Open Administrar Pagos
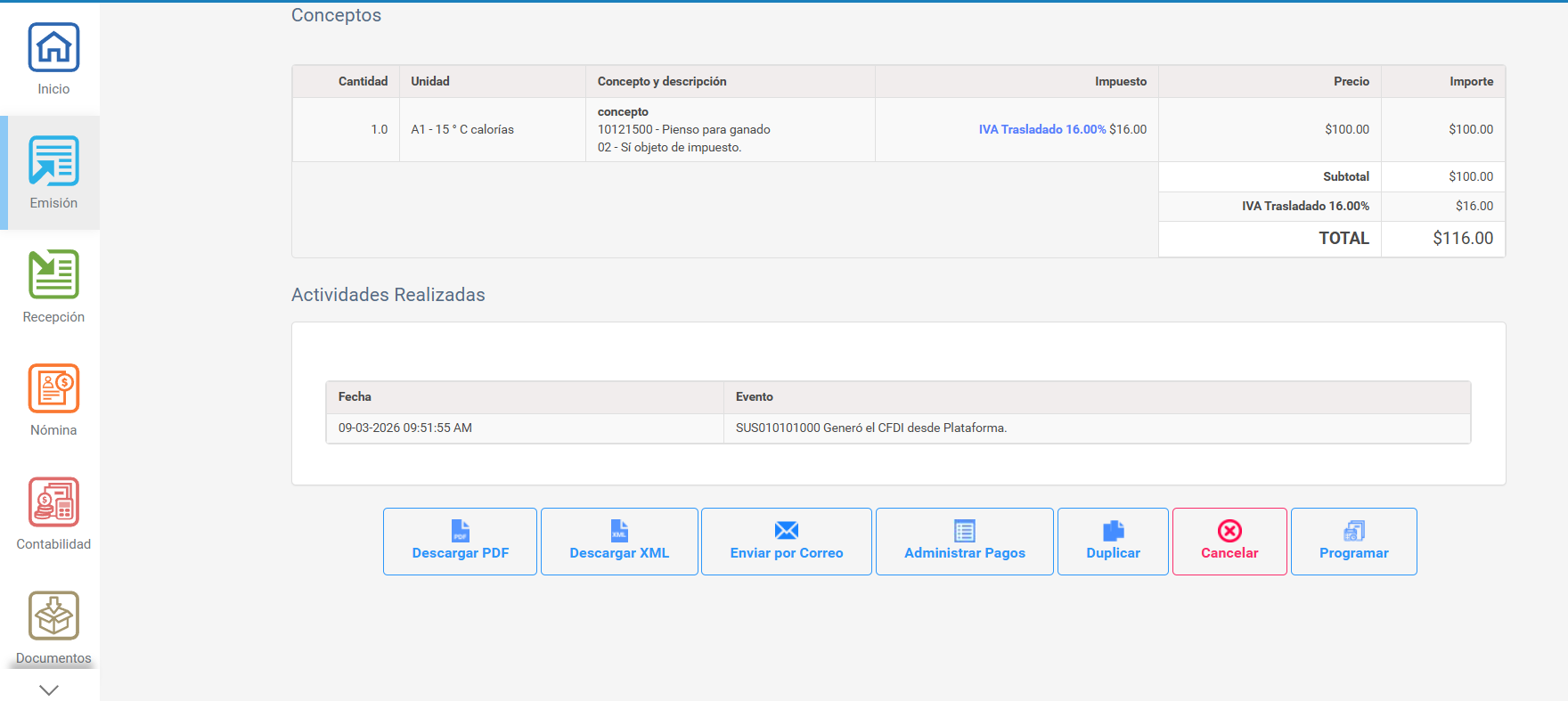The image size is (1568, 701). 964,542
